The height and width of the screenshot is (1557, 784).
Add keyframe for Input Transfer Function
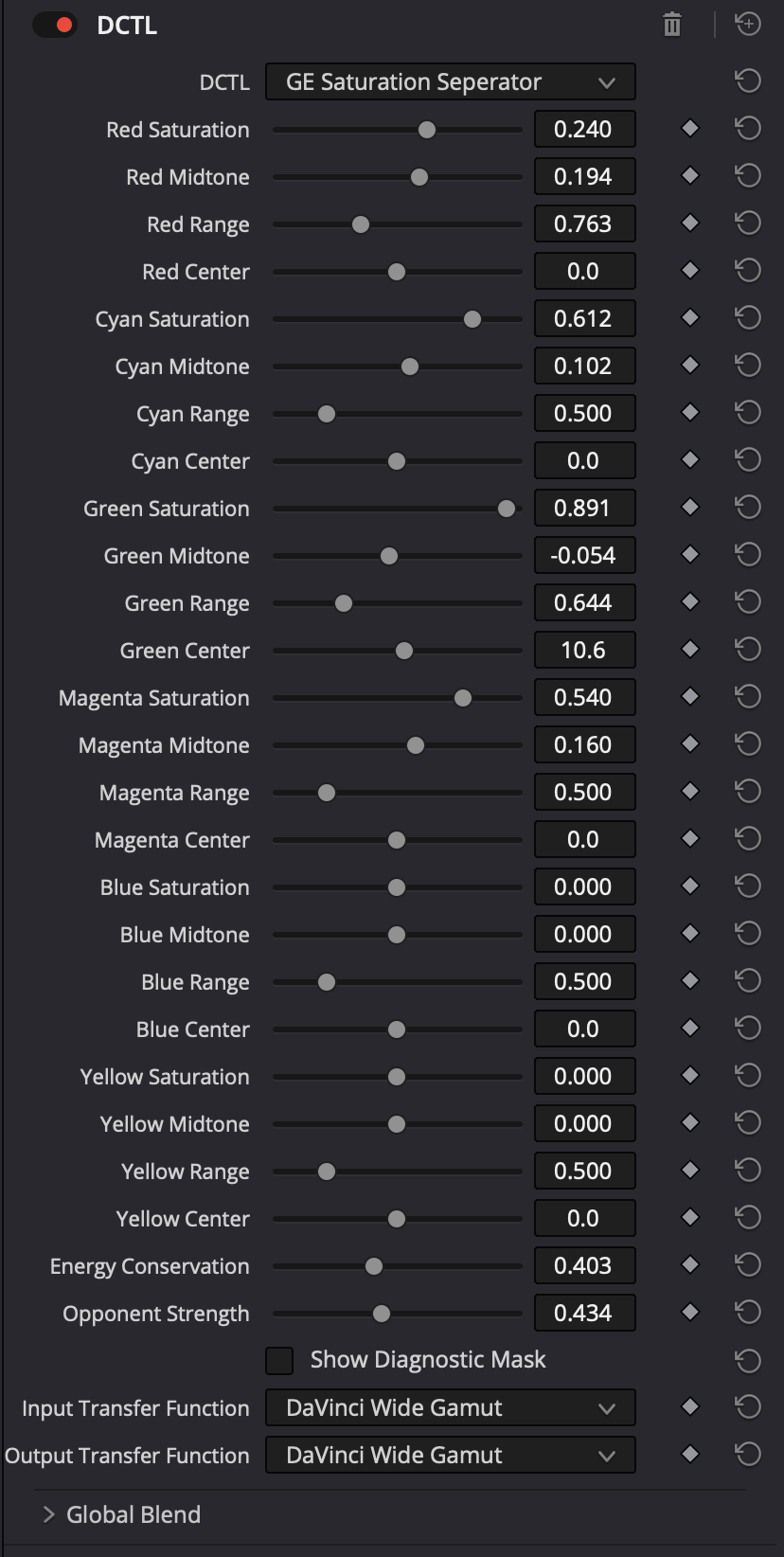pos(690,1407)
